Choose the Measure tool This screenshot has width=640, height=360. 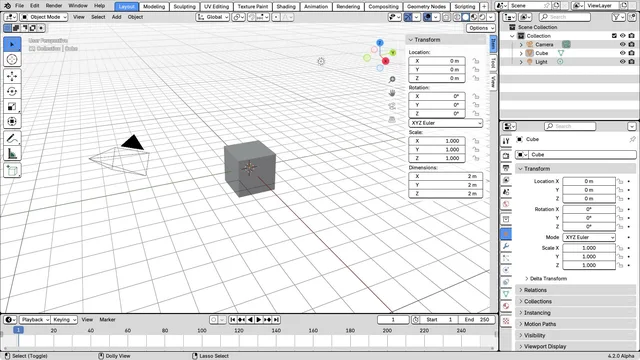tap(12, 153)
